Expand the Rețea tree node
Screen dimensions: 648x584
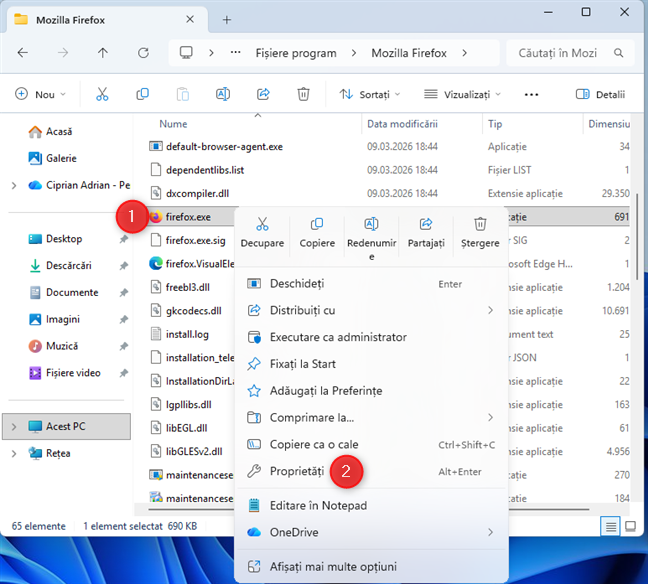(14, 453)
